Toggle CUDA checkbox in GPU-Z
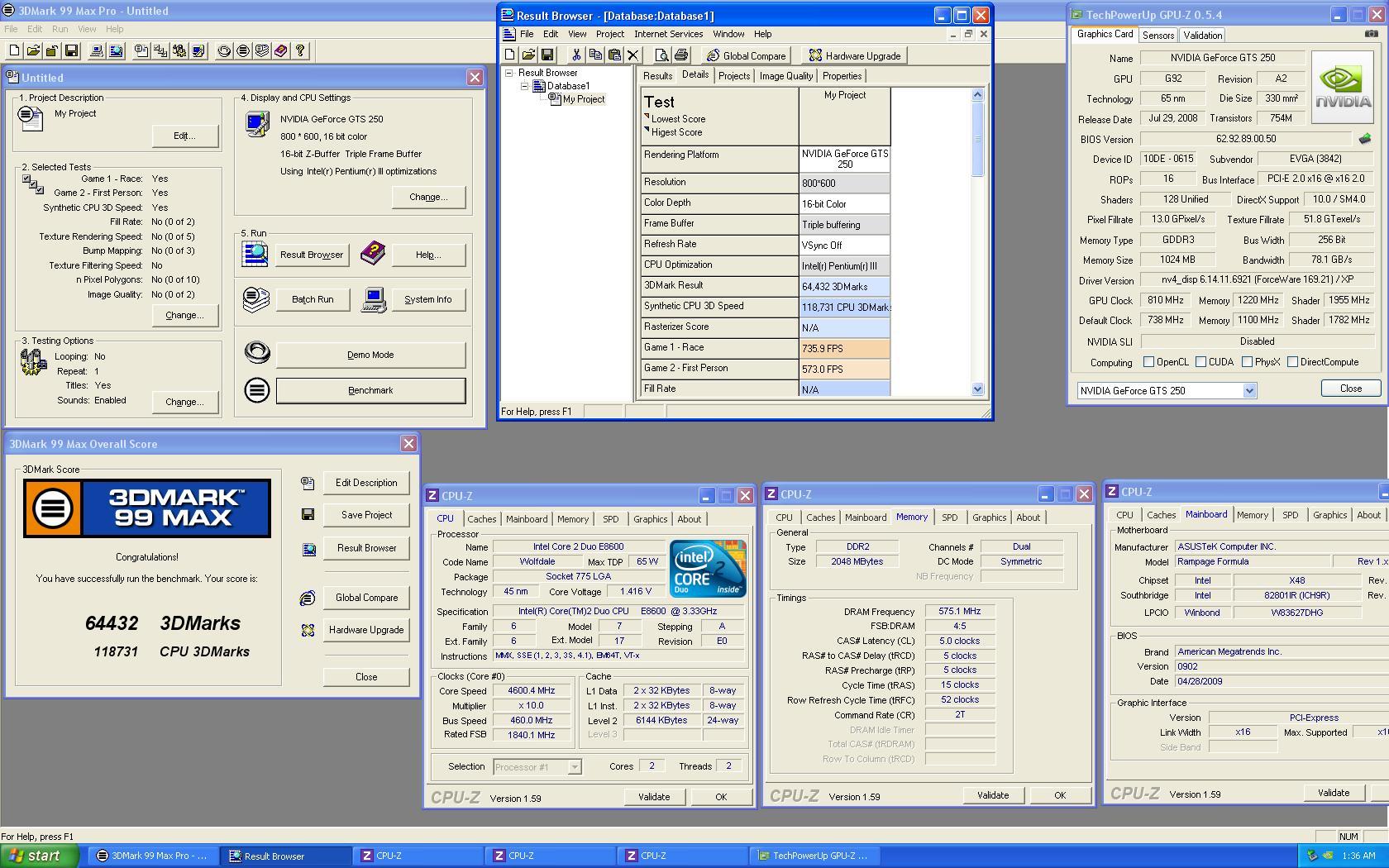The image size is (1389, 868). (1200, 362)
